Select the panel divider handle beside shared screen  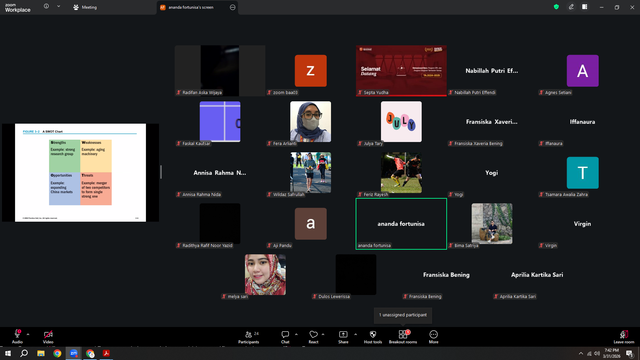coord(161,172)
